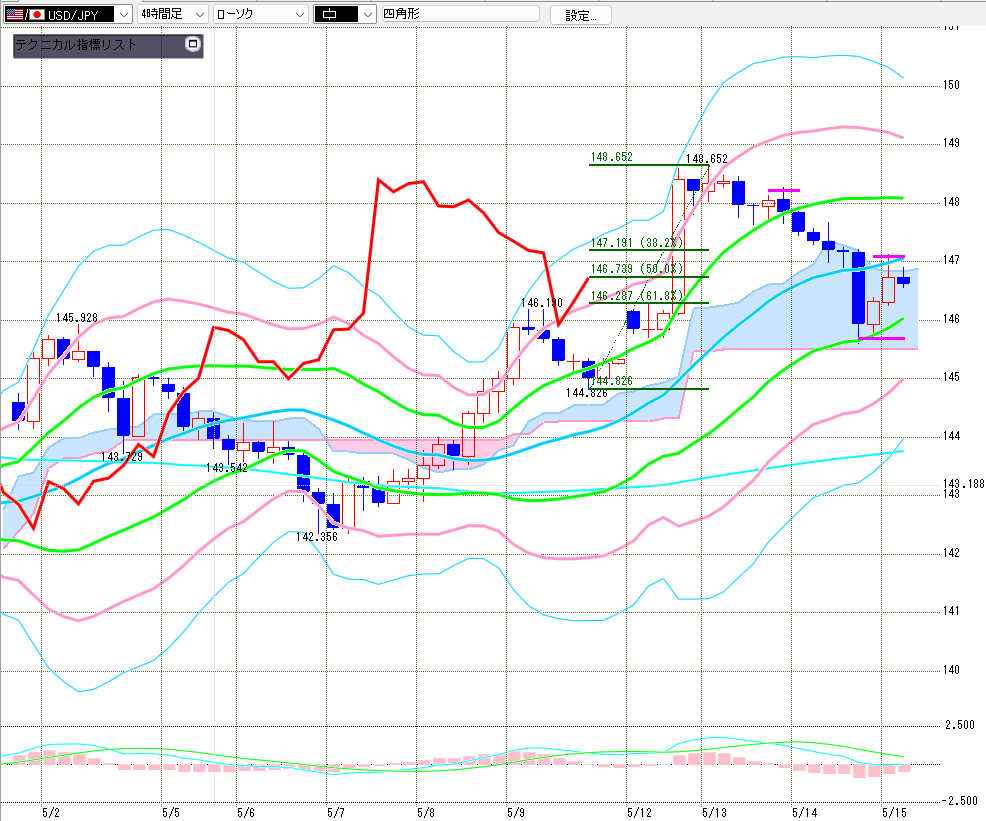Click the テクニカル指標リスト panel title
The height and width of the screenshot is (821, 986).
pyautogui.click(x=75, y=45)
